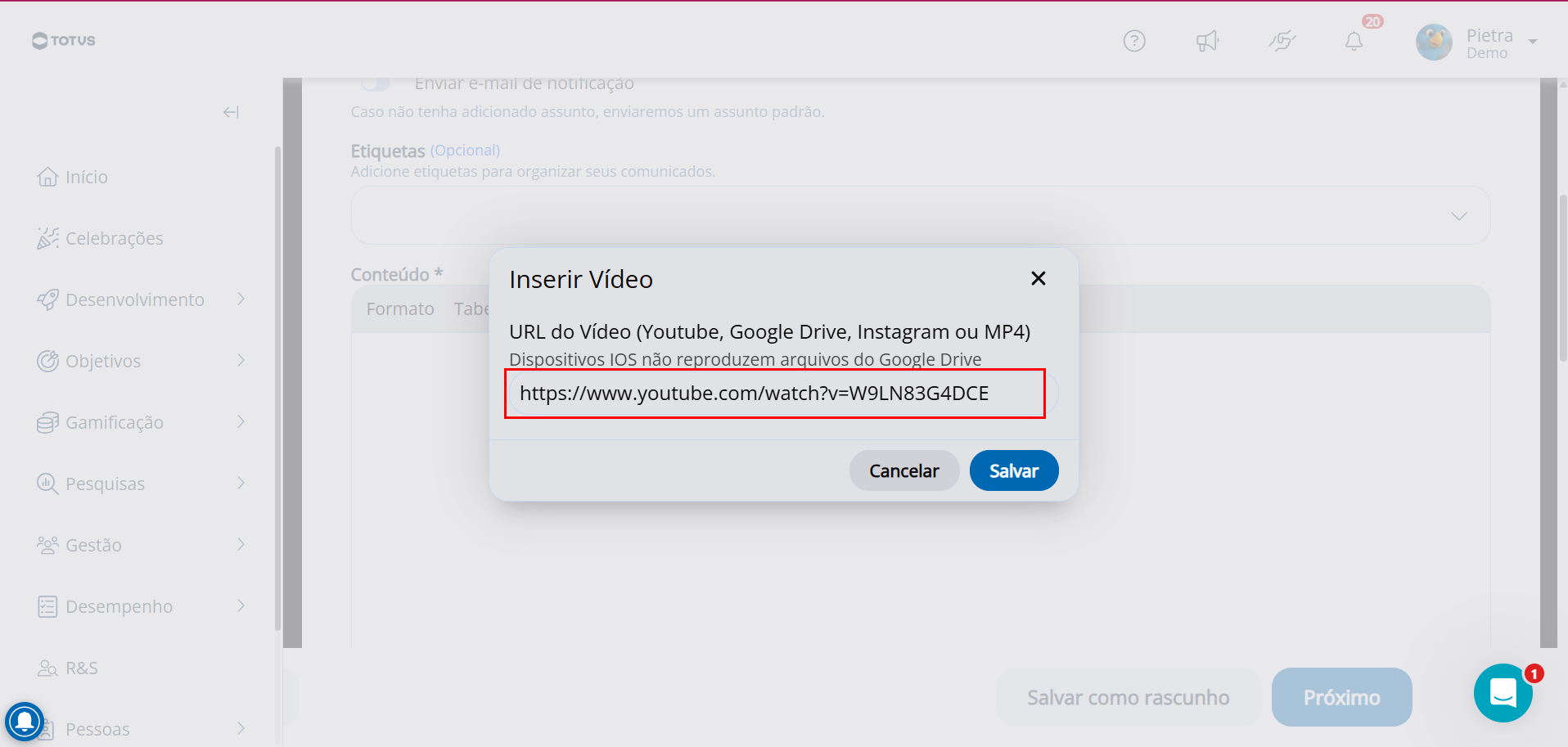This screenshot has width=1568, height=747.
Task: Click the Gamificação coins icon
Action: pyautogui.click(x=47, y=422)
